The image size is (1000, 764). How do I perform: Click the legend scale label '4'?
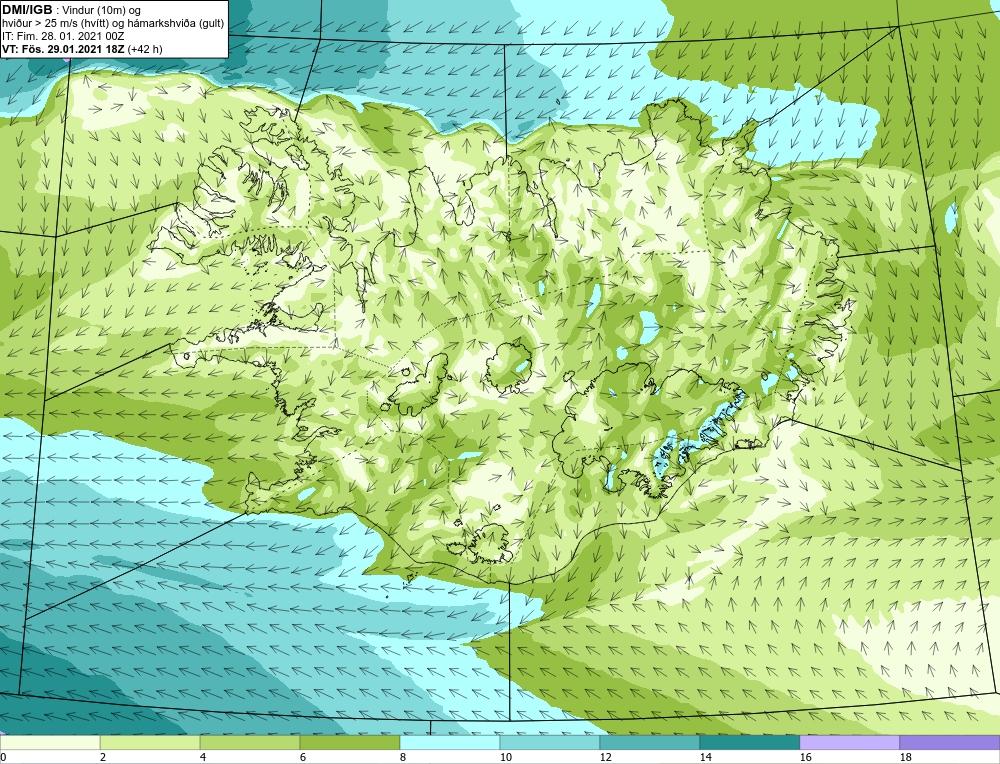(203, 757)
